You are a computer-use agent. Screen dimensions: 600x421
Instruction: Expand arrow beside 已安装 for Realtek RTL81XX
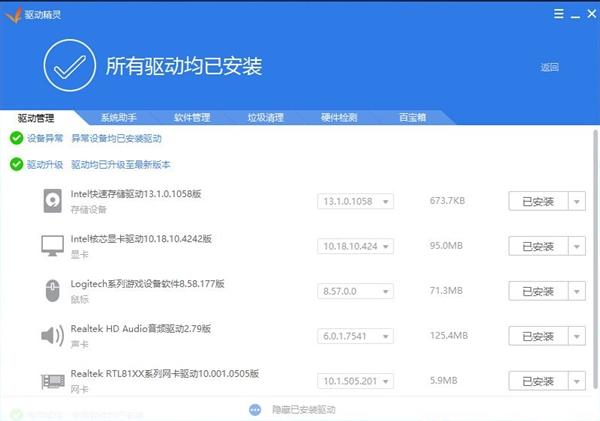coord(577,381)
